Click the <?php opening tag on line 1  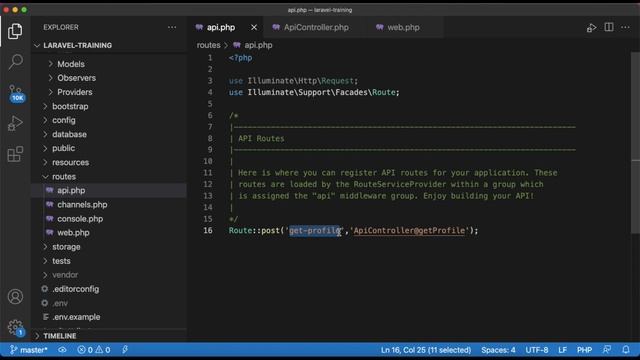(x=240, y=58)
